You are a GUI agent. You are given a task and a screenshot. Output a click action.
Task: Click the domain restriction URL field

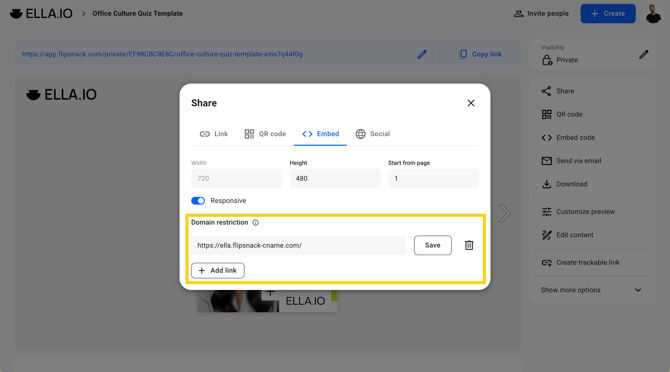point(298,245)
